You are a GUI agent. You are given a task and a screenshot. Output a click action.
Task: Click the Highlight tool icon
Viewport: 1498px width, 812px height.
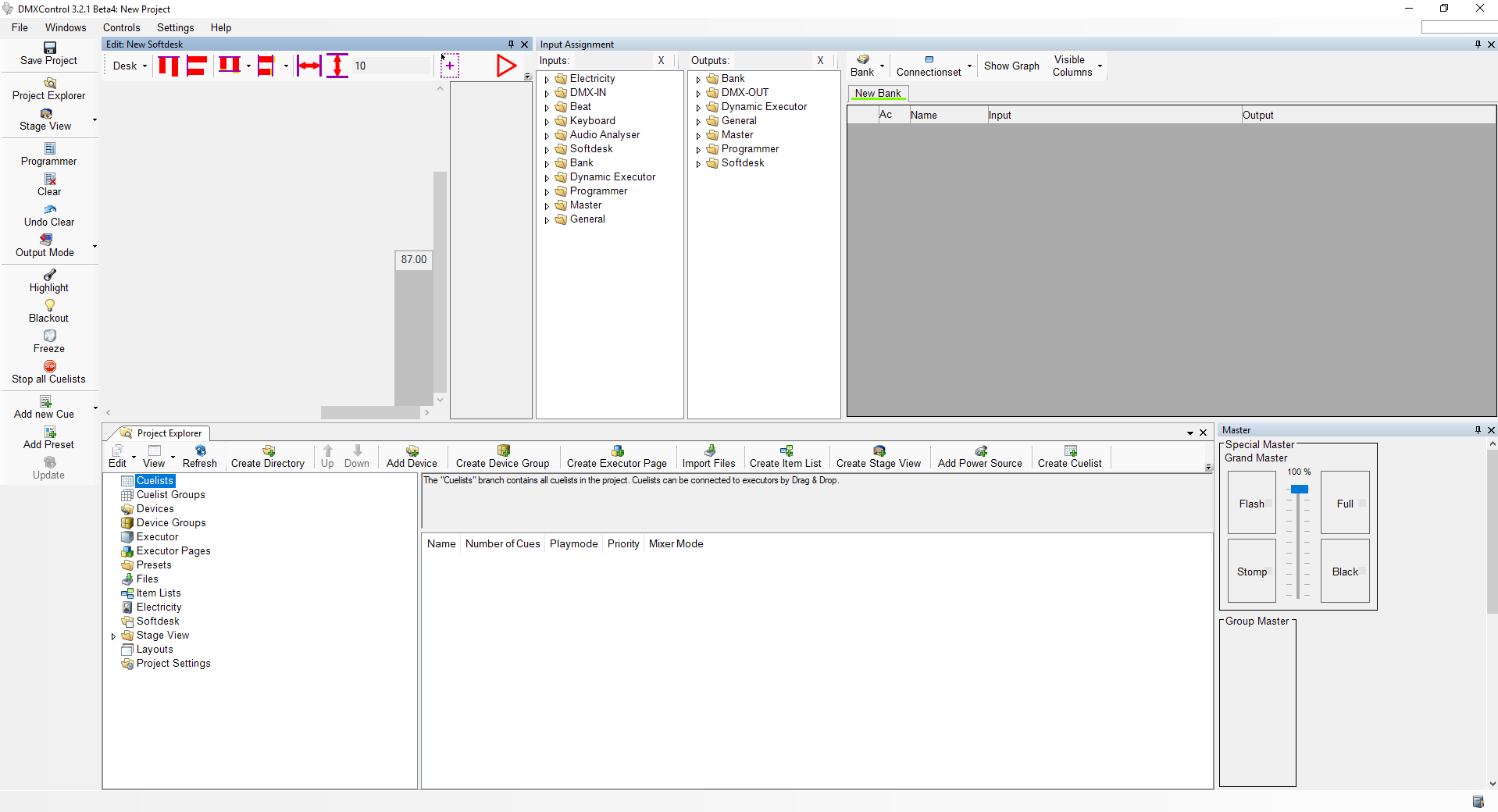49,275
